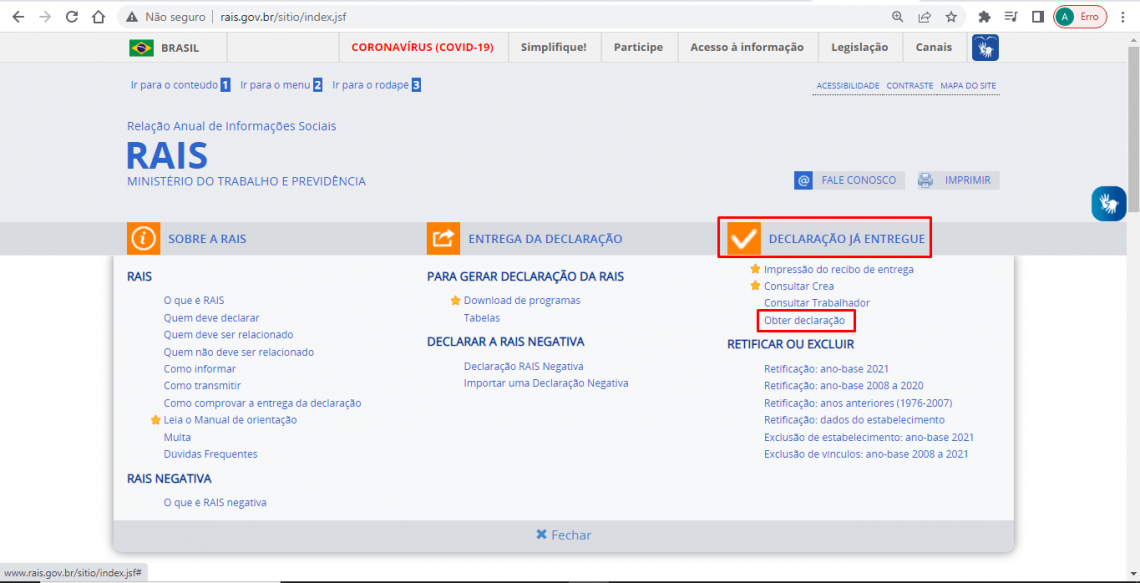Select Legislação in the top navigation
This screenshot has width=1140, height=583.
[x=860, y=47]
